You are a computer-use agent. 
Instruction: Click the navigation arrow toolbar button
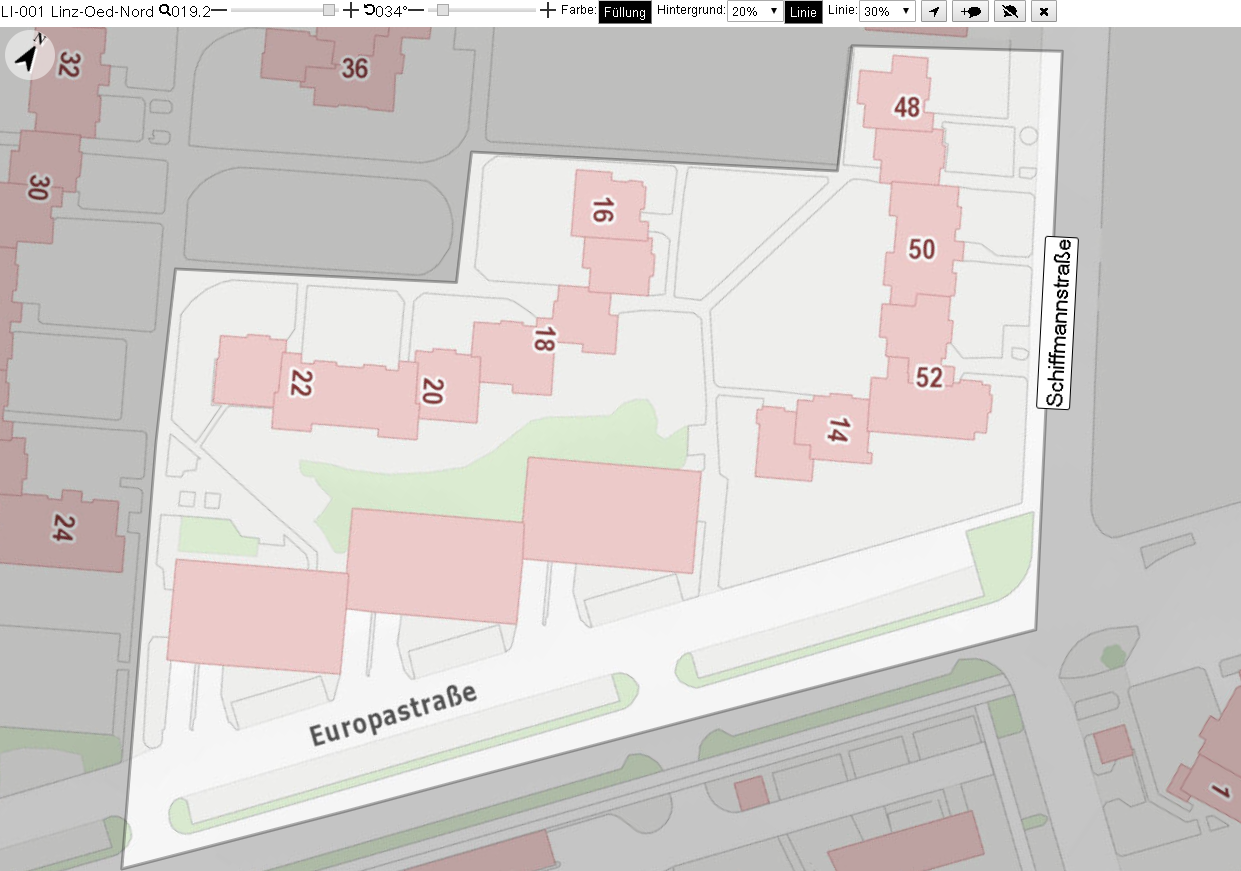click(933, 11)
